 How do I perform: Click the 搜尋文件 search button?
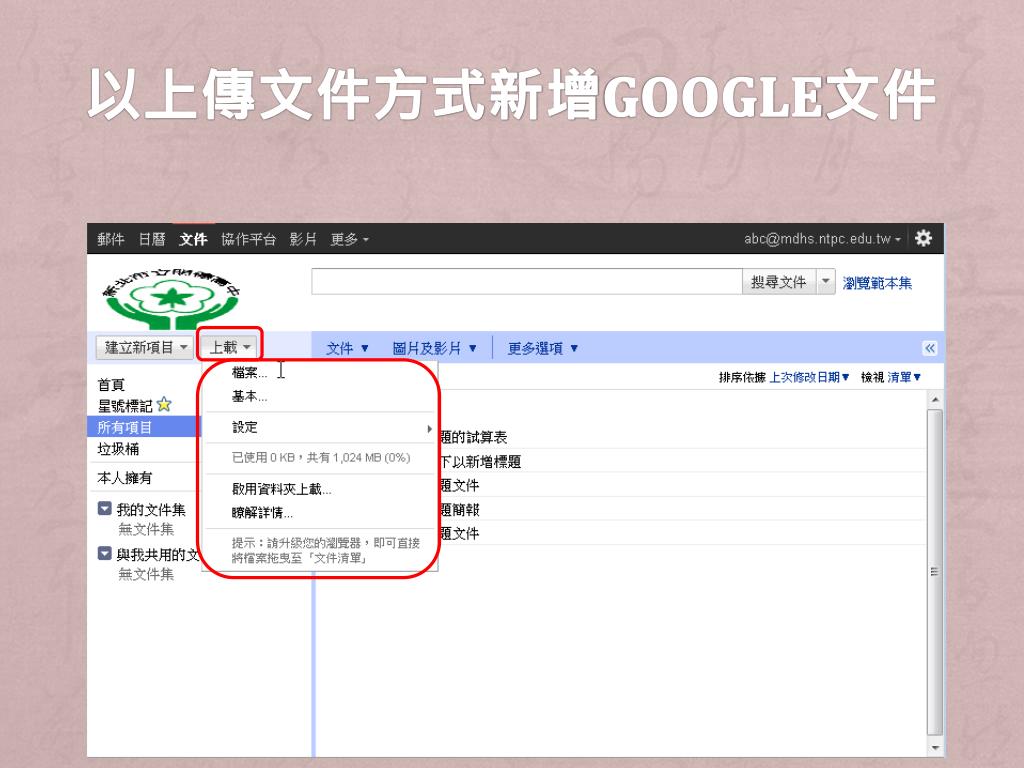click(778, 281)
